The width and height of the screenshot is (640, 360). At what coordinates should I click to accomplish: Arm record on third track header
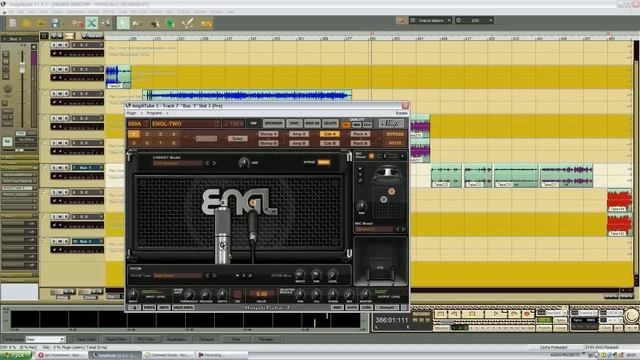[x=66, y=94]
